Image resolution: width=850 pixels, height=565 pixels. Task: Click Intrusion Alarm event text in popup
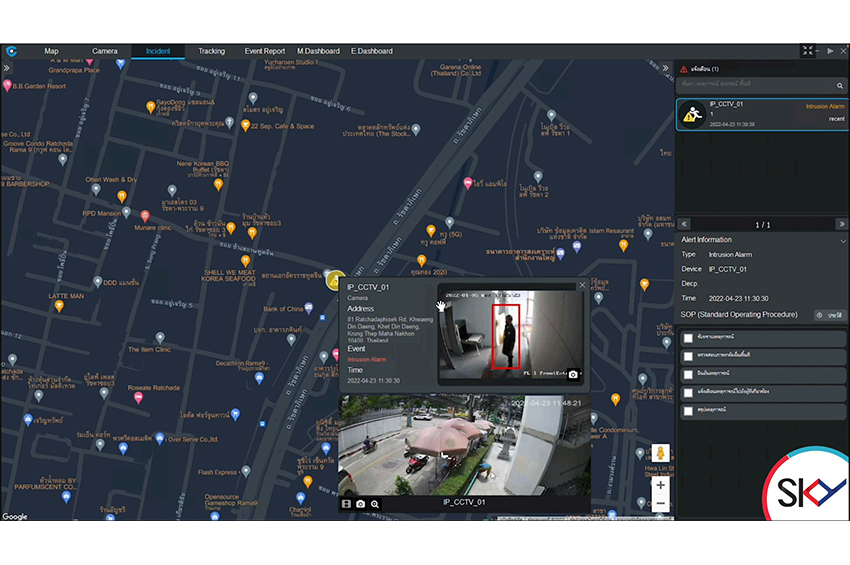click(x=366, y=359)
